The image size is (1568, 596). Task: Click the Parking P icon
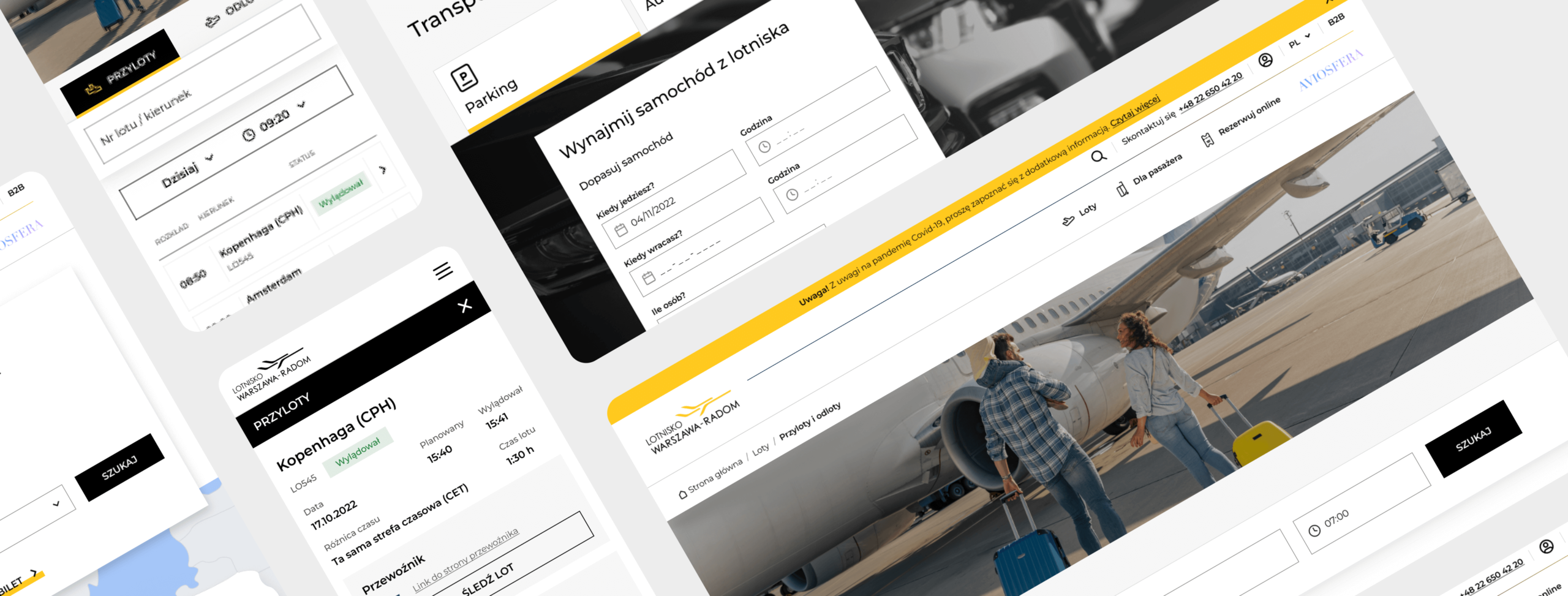pos(464,78)
